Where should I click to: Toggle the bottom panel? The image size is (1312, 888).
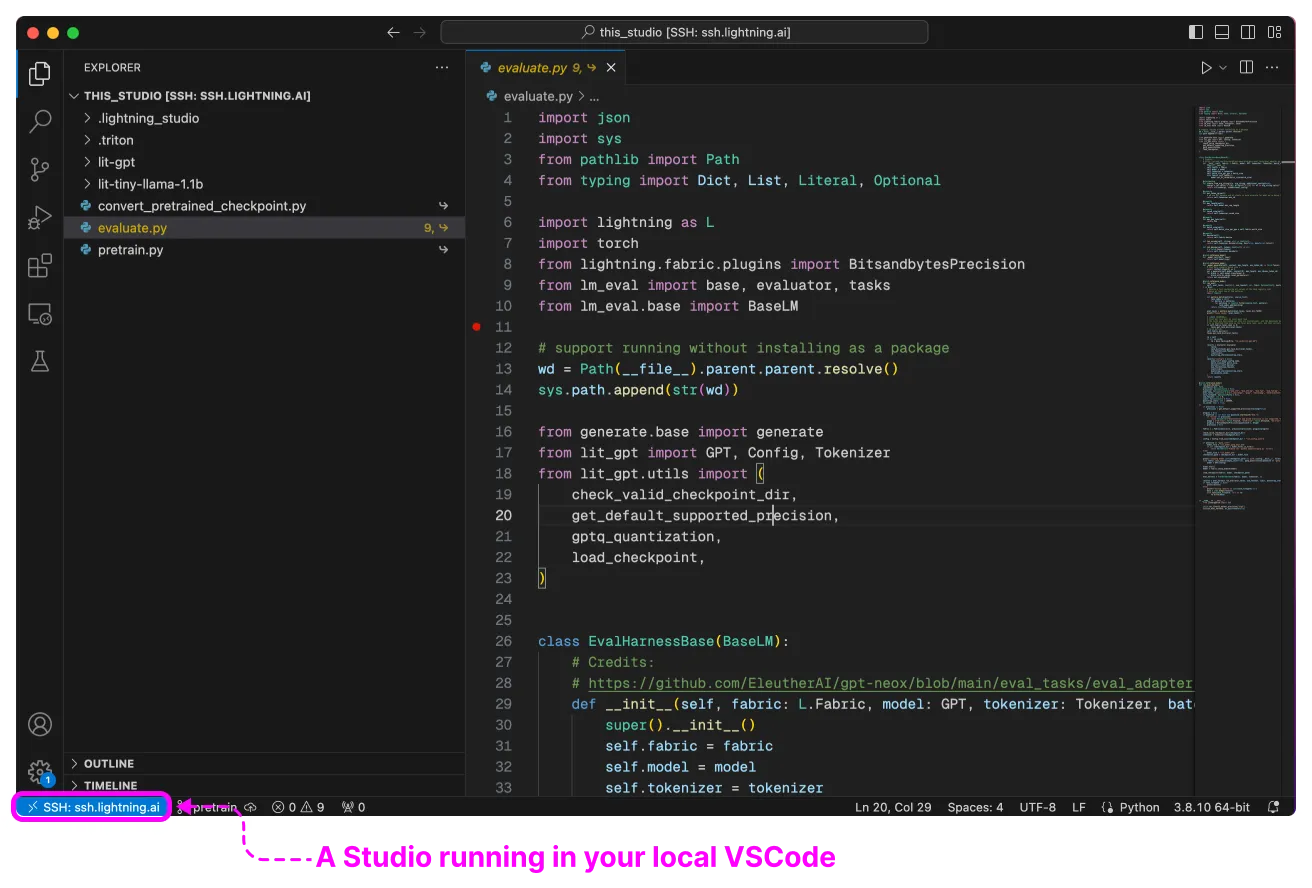(x=1222, y=32)
